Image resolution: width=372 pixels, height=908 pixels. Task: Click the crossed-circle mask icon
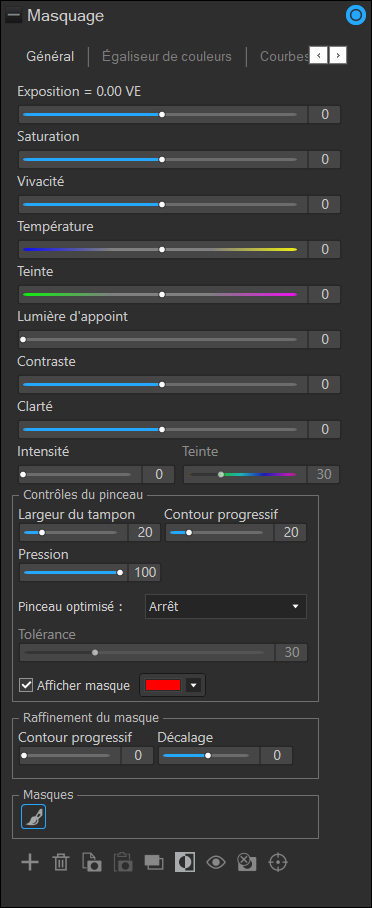(247, 862)
